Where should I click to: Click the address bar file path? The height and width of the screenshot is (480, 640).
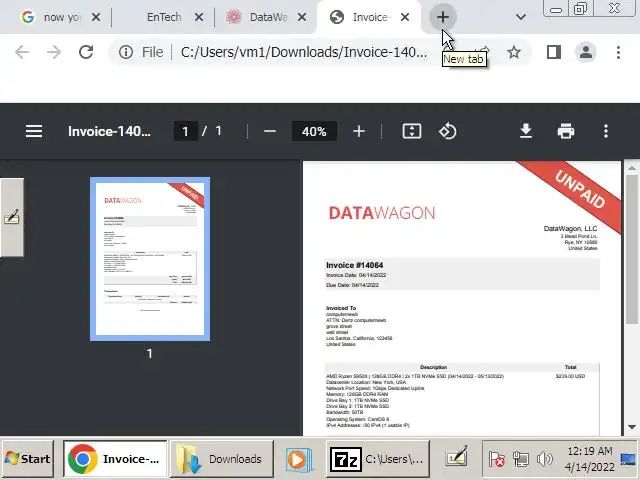coord(304,52)
